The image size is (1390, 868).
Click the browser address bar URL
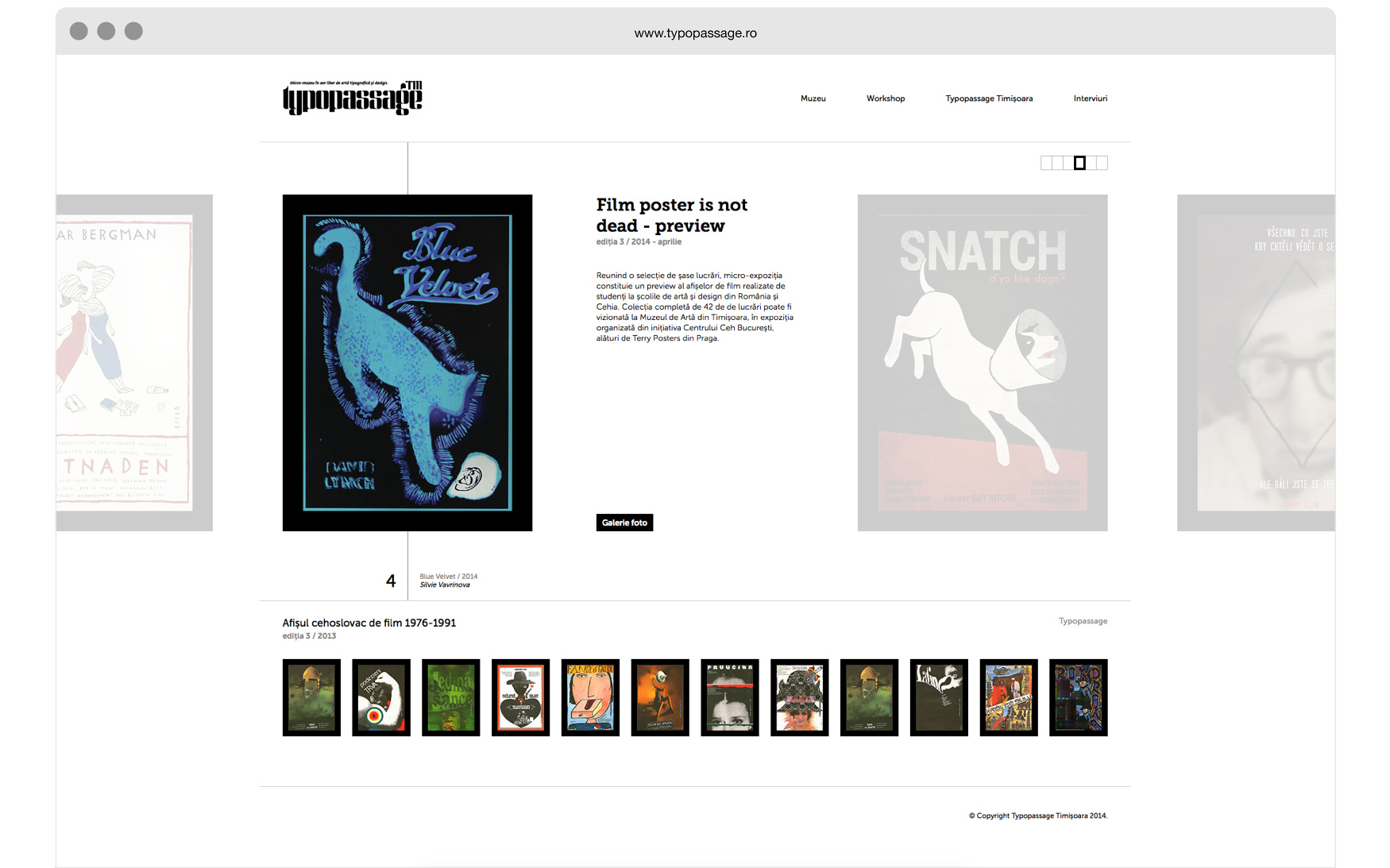click(695, 33)
